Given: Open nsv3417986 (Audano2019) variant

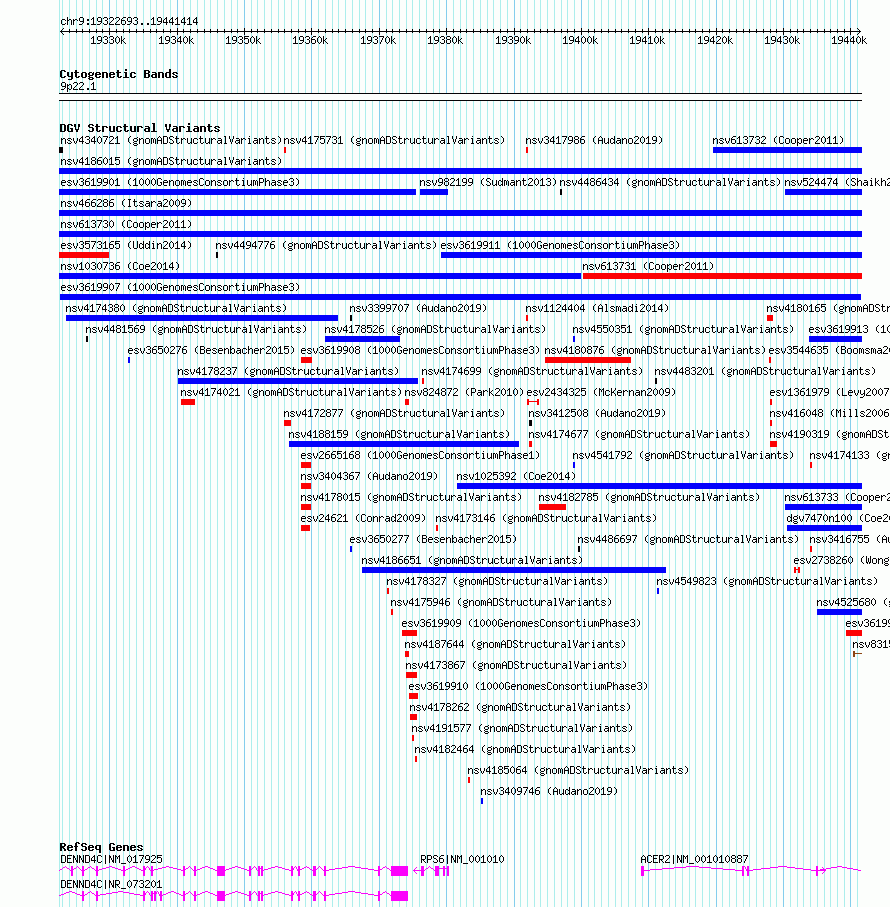Looking at the screenshot, I should (594, 141).
